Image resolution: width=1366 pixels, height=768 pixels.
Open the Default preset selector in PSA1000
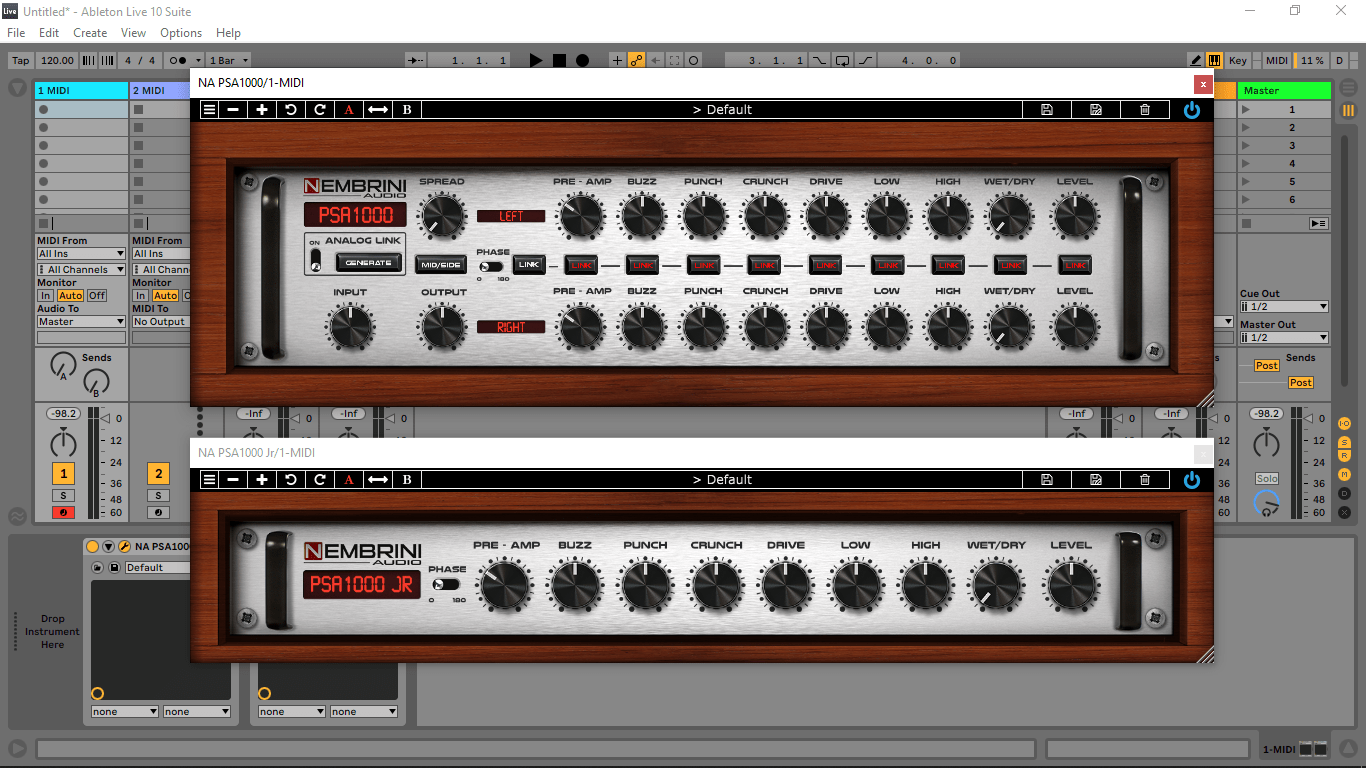[x=722, y=109]
